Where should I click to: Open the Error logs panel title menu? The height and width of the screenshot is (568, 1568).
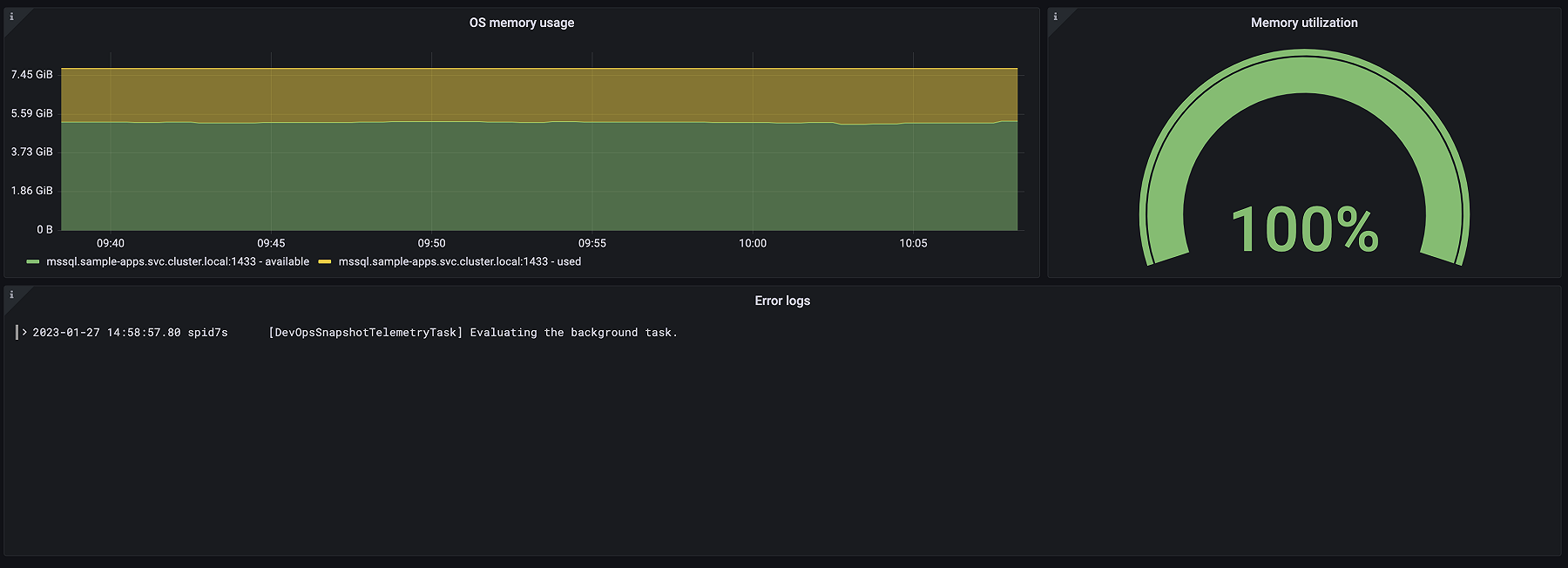[781, 301]
